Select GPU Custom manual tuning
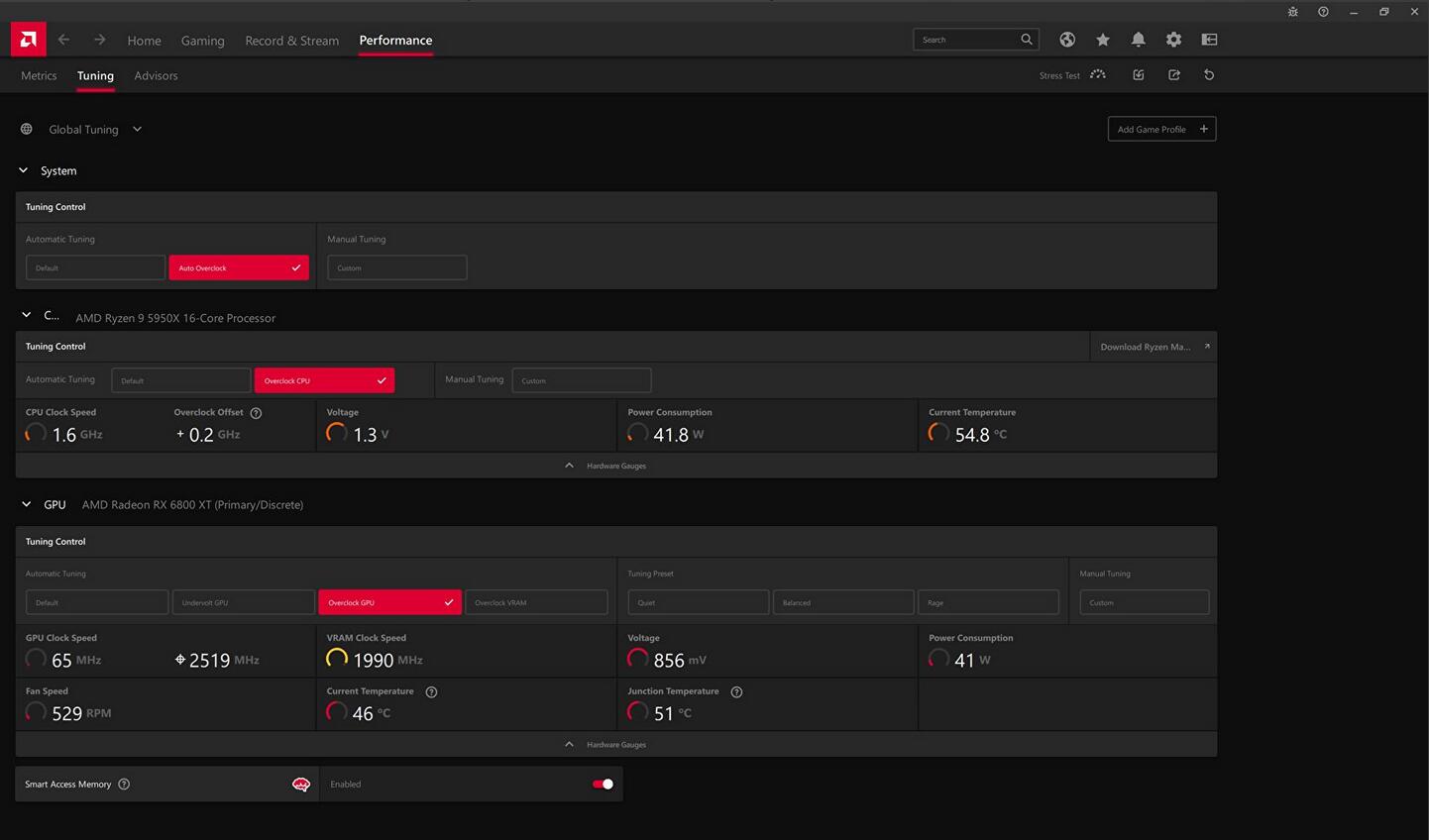This screenshot has width=1429, height=840. click(1144, 602)
